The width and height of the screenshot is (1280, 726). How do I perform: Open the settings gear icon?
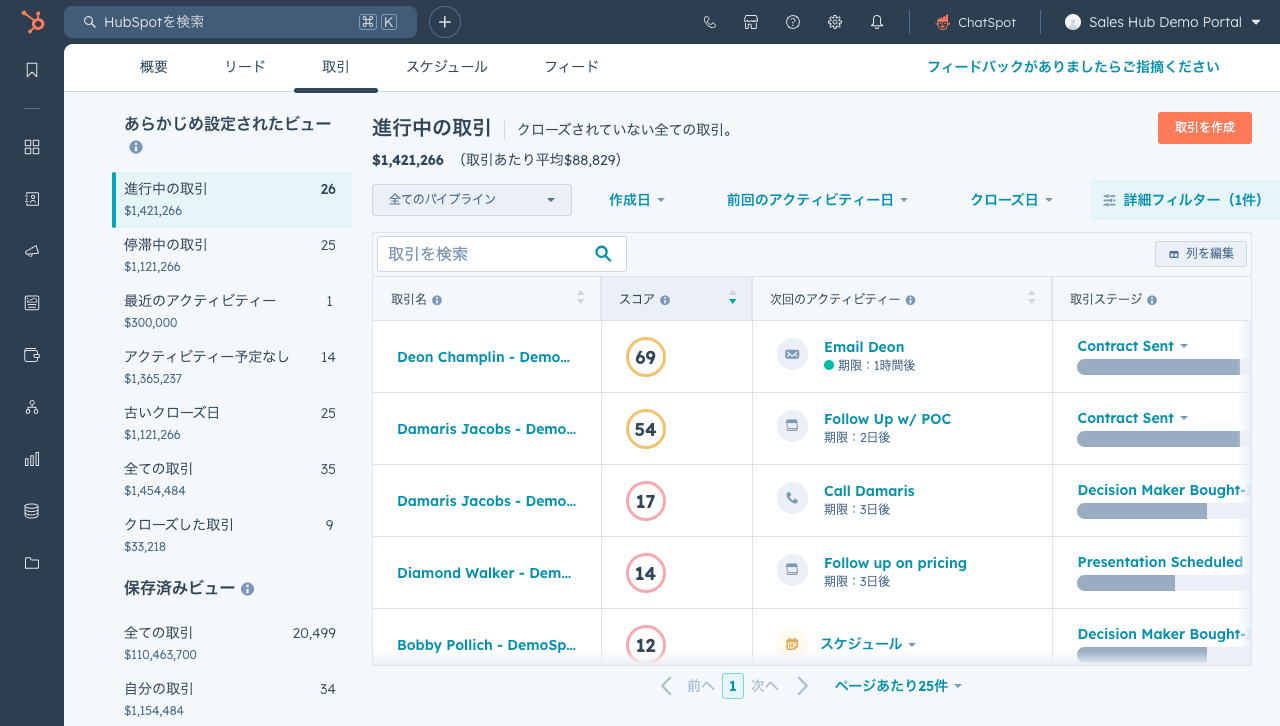pos(835,22)
